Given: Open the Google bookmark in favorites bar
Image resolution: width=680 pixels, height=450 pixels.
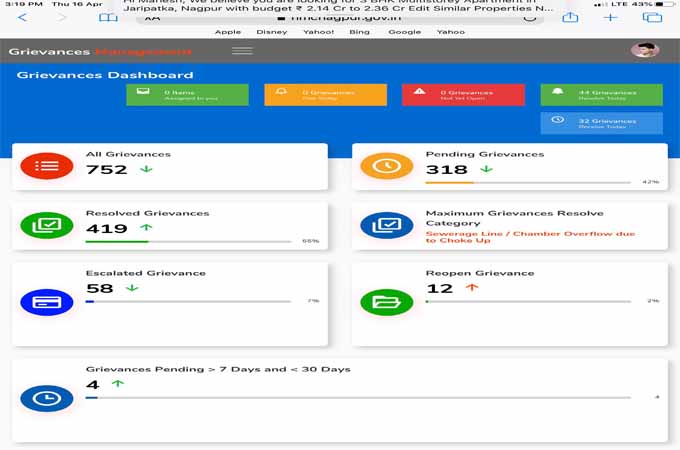Looking at the screenshot, I should (404, 32).
